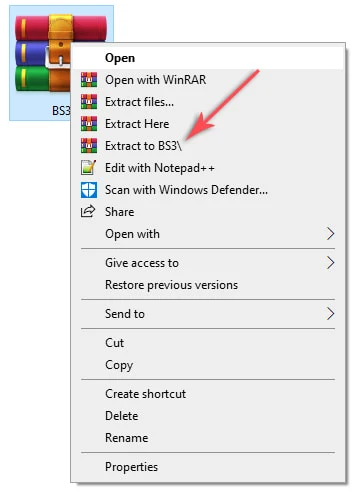This screenshot has width=362, height=504.
Task: Choose Rename from the context menu
Action: pyautogui.click(x=208, y=438)
